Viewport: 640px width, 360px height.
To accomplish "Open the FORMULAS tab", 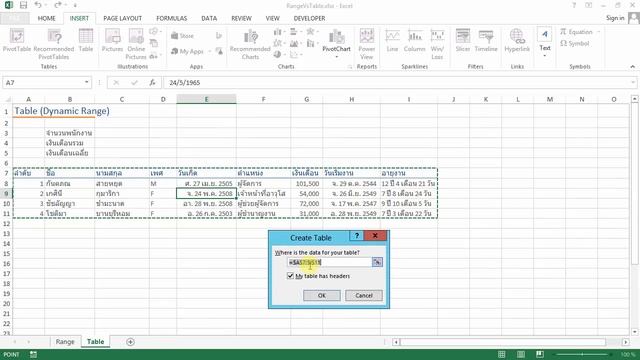I will tap(171, 18).
